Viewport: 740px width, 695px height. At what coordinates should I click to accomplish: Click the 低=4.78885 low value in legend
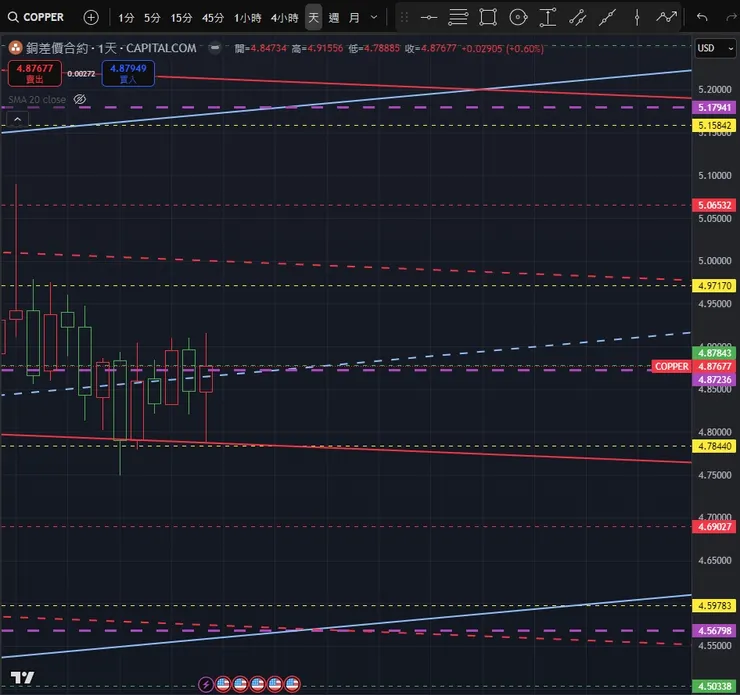374,48
